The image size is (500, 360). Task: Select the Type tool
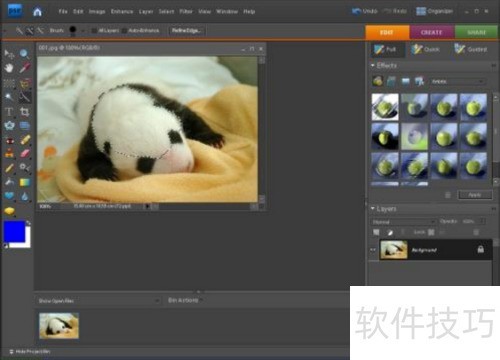(9, 111)
